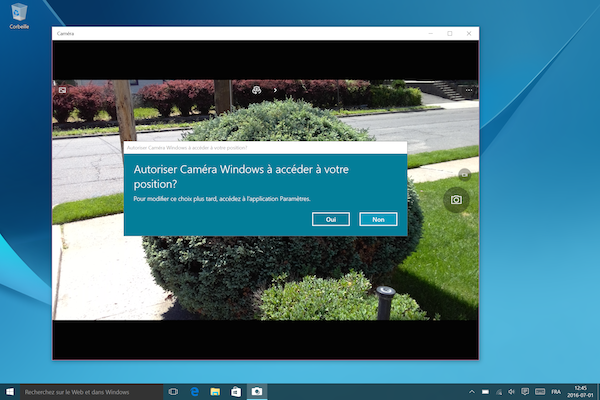Open the Corbeille recycle bin
The image size is (600, 400).
tap(19, 16)
